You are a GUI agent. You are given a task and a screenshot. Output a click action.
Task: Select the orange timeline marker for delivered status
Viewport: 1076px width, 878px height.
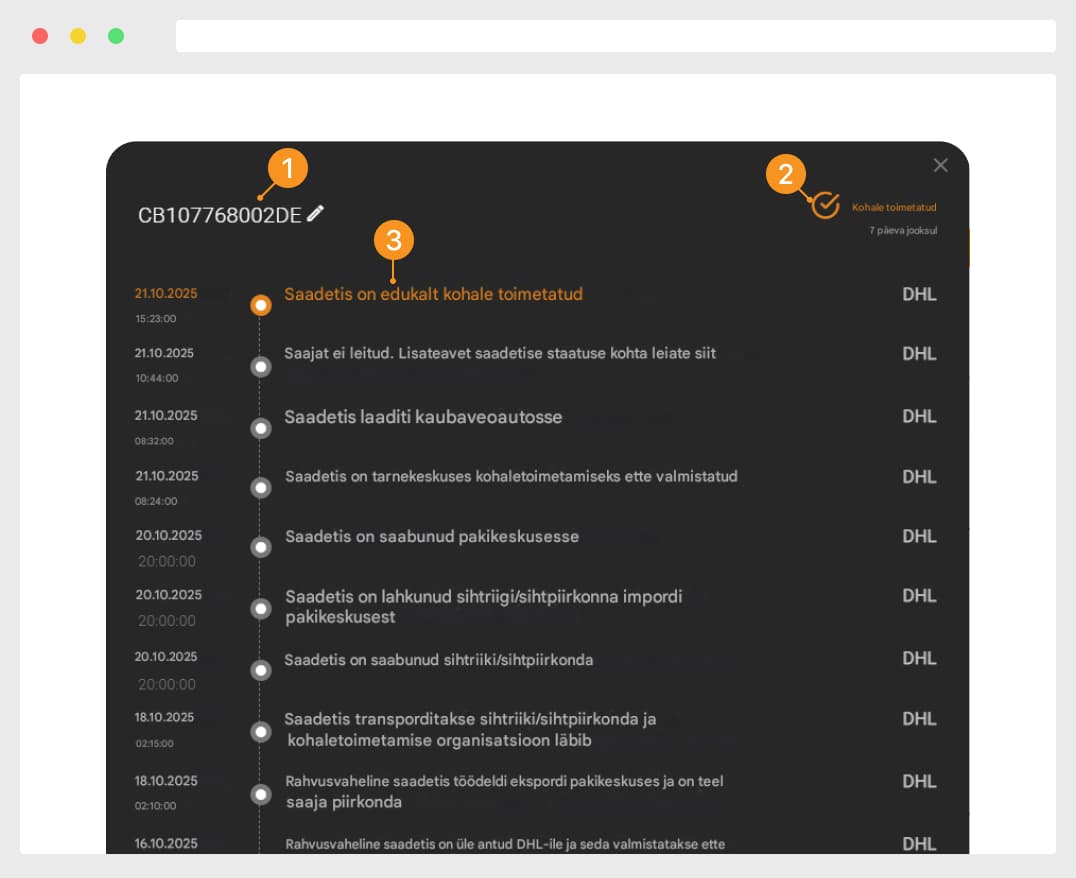click(x=261, y=305)
